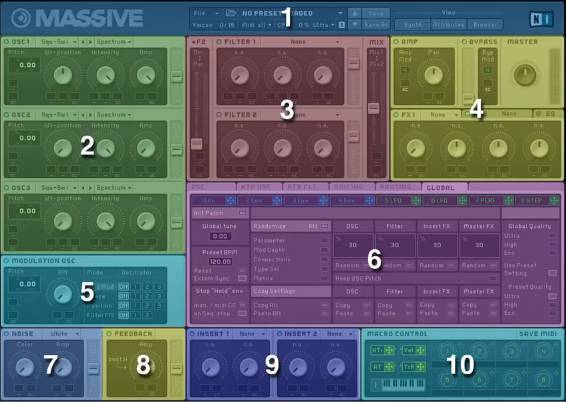Click the Mix fader between filters
The image size is (566, 402).
[374, 109]
